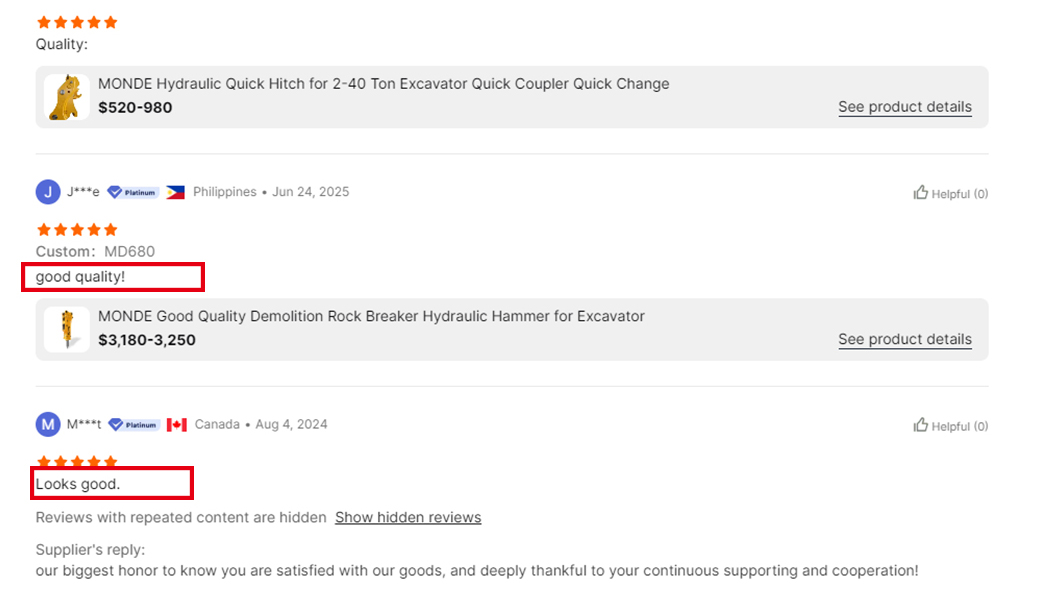Show hidden reviews
Viewport: 1042px width, 599px height.
click(408, 517)
